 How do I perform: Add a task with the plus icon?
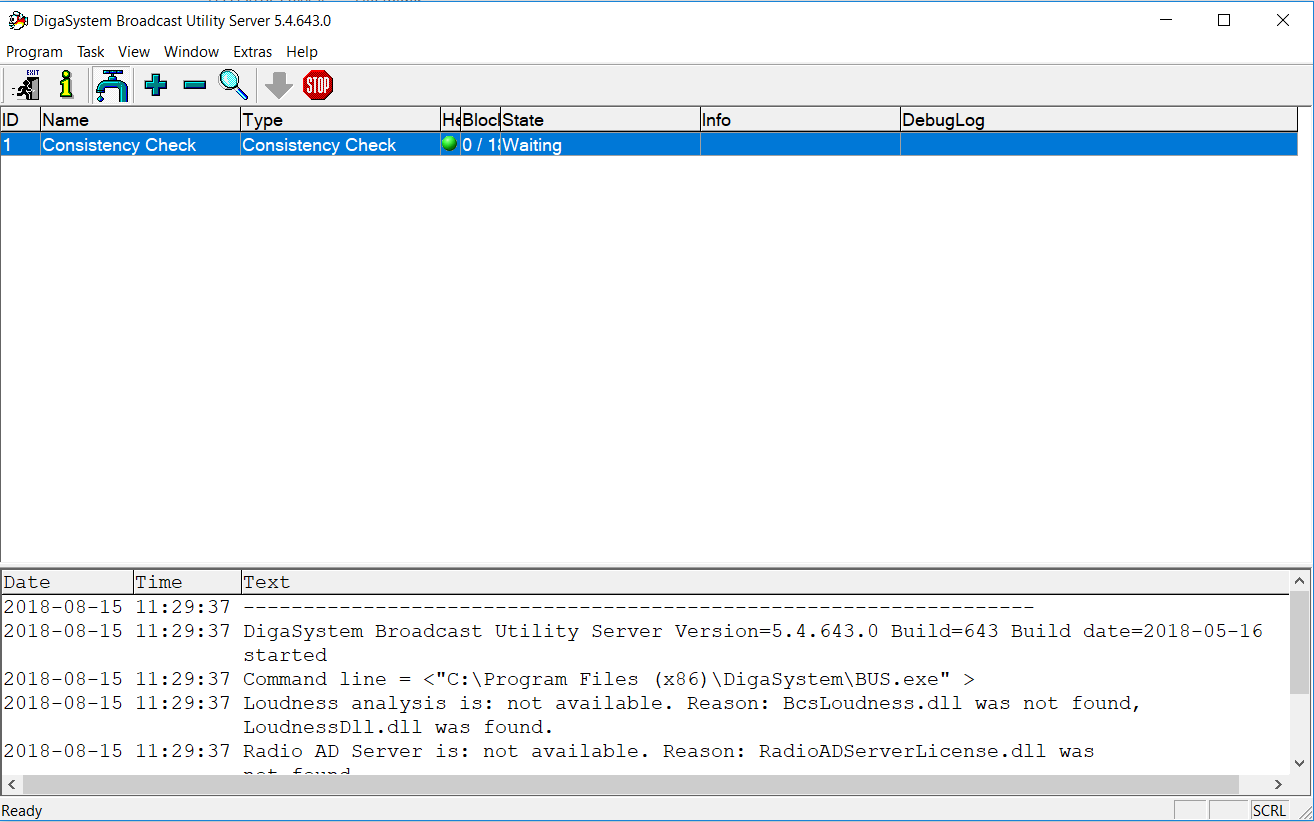coord(156,86)
